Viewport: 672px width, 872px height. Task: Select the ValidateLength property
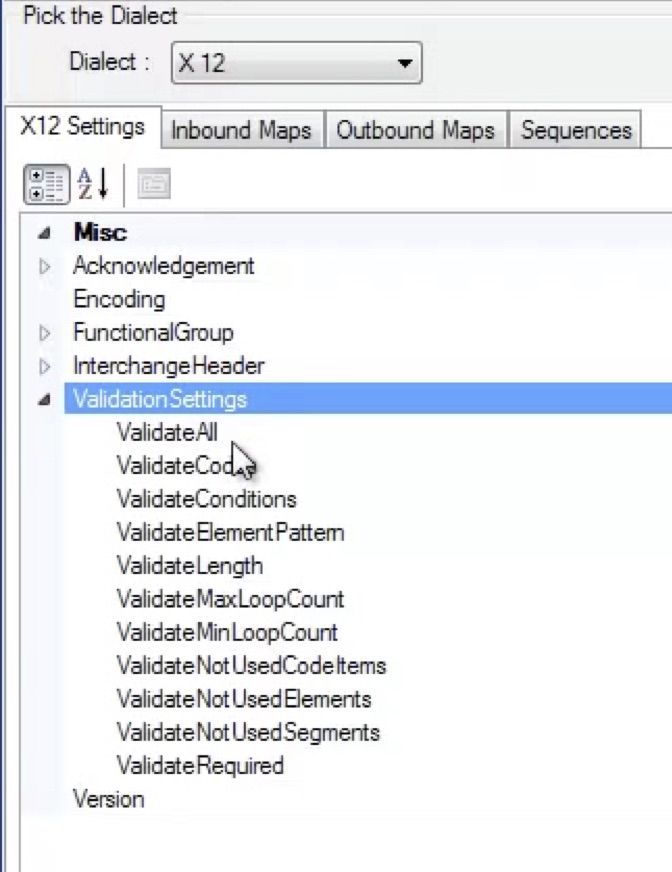tap(189, 566)
